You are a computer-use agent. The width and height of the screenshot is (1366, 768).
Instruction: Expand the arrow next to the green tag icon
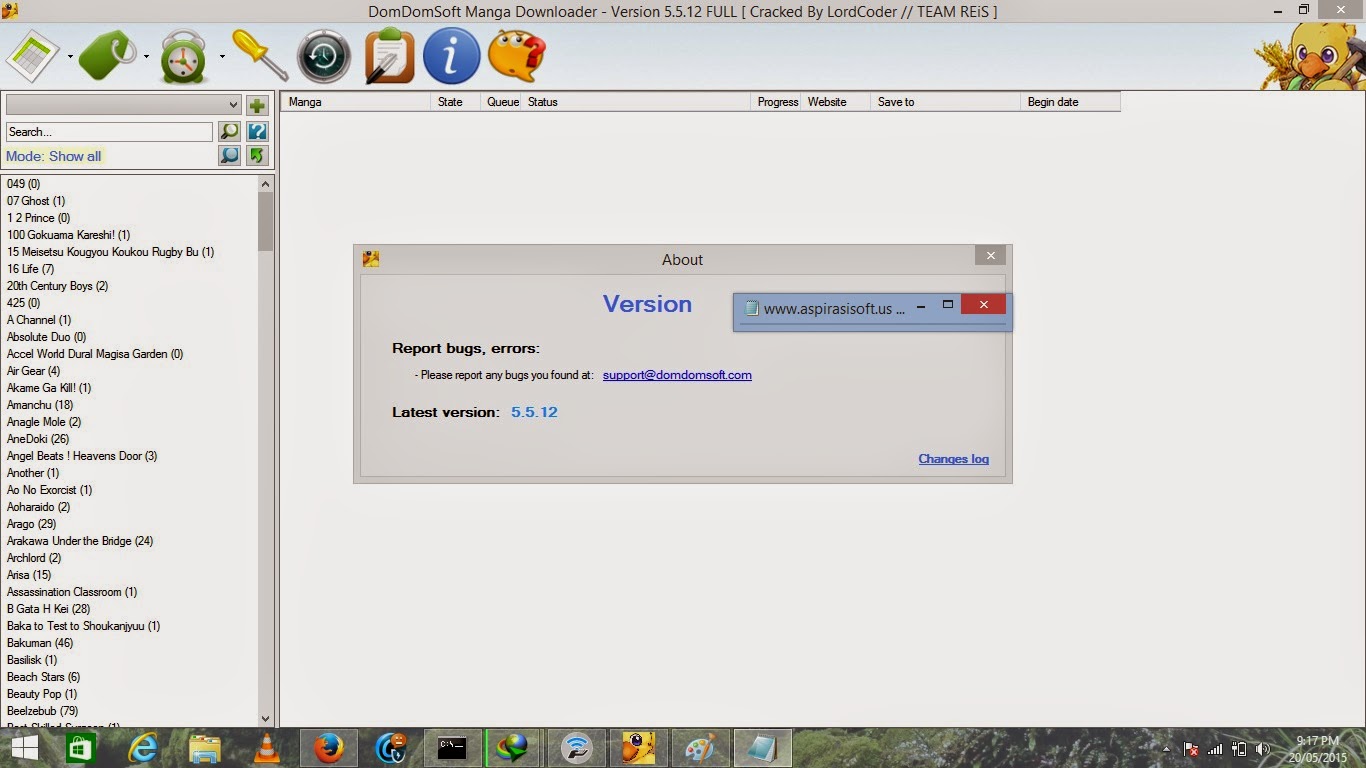146,57
